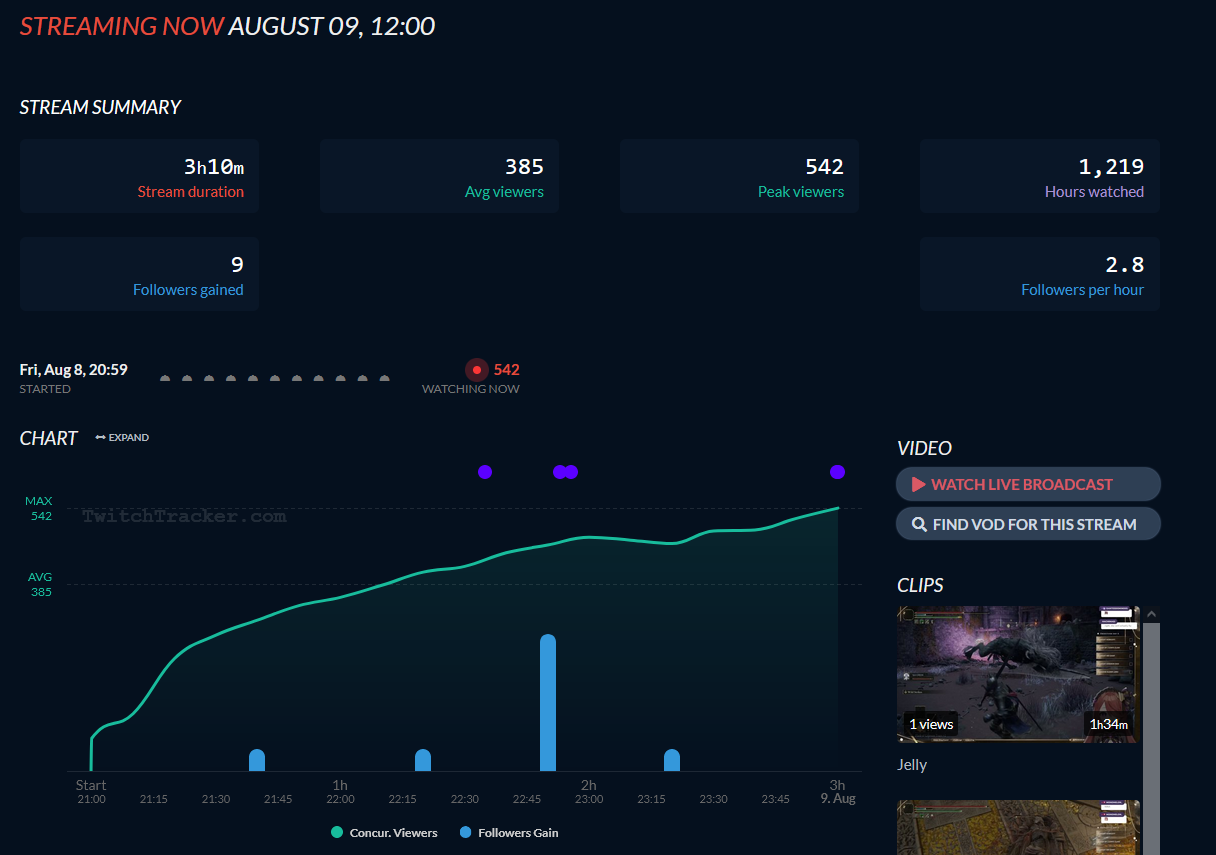Click the Stream duration stat card
This screenshot has height=855, width=1216.
tap(139, 176)
